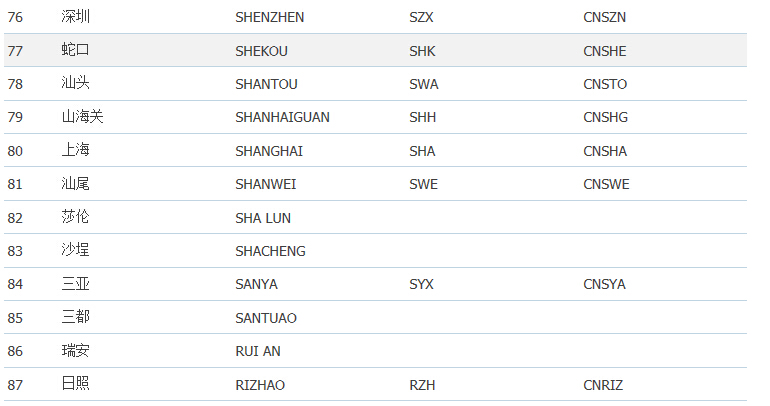This screenshot has height=406, width=770.
Task: Click code SWA in Shantou row
Action: [x=423, y=84]
